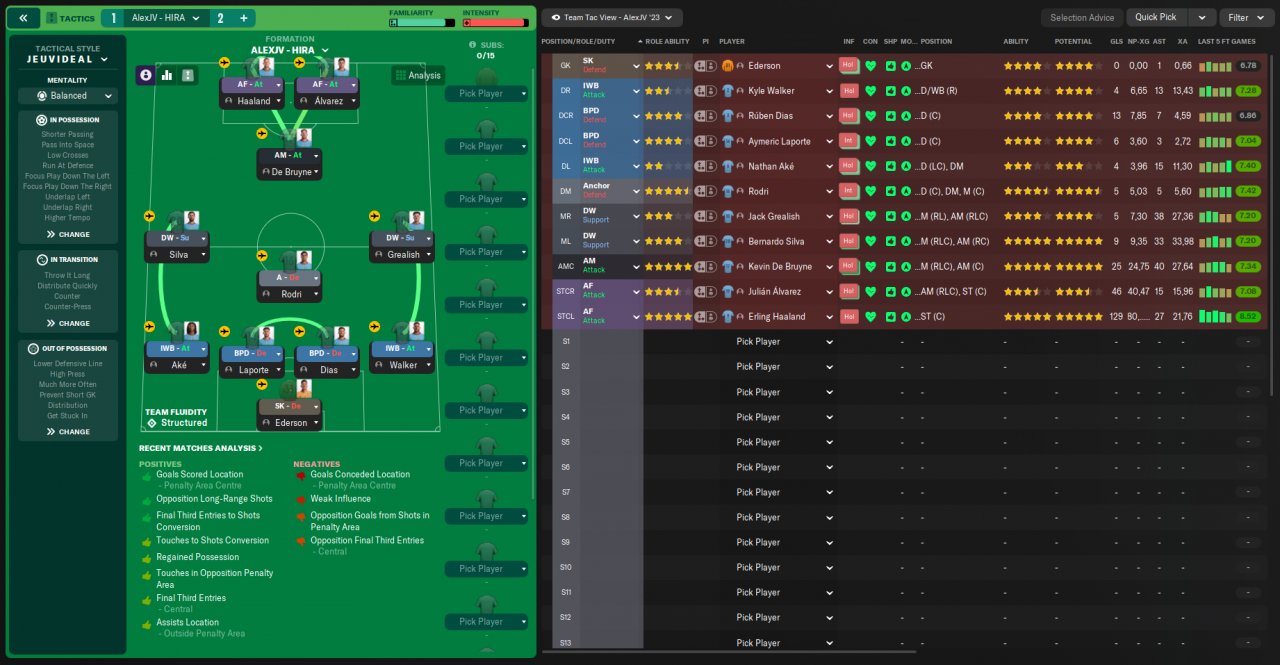
Task: Click the subs info icon
Action: [x=473, y=45]
